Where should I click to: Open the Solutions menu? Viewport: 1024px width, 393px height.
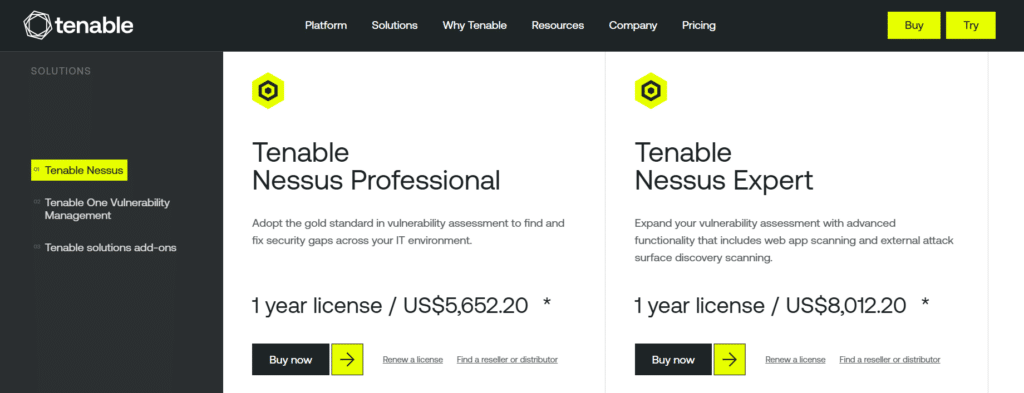pos(394,25)
